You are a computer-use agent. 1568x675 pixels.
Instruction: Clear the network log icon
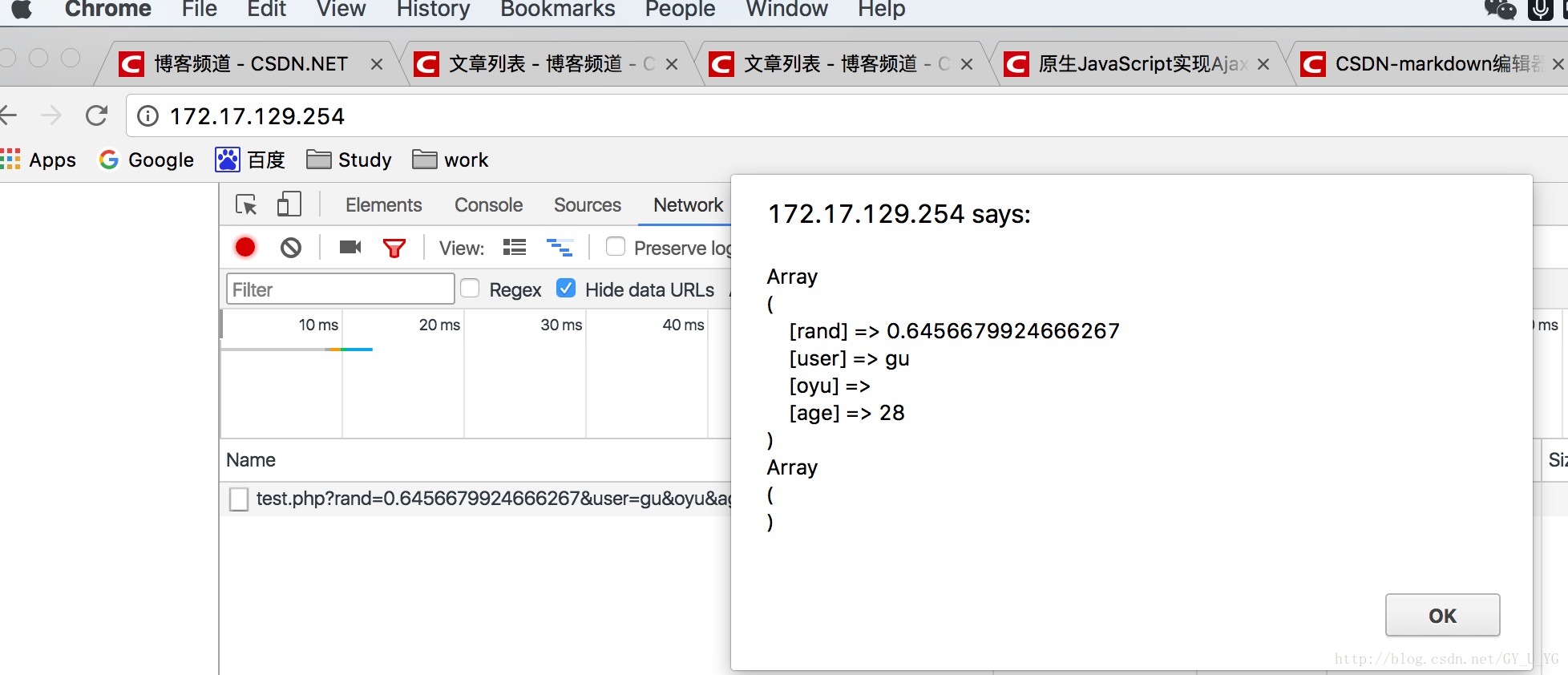[291, 248]
